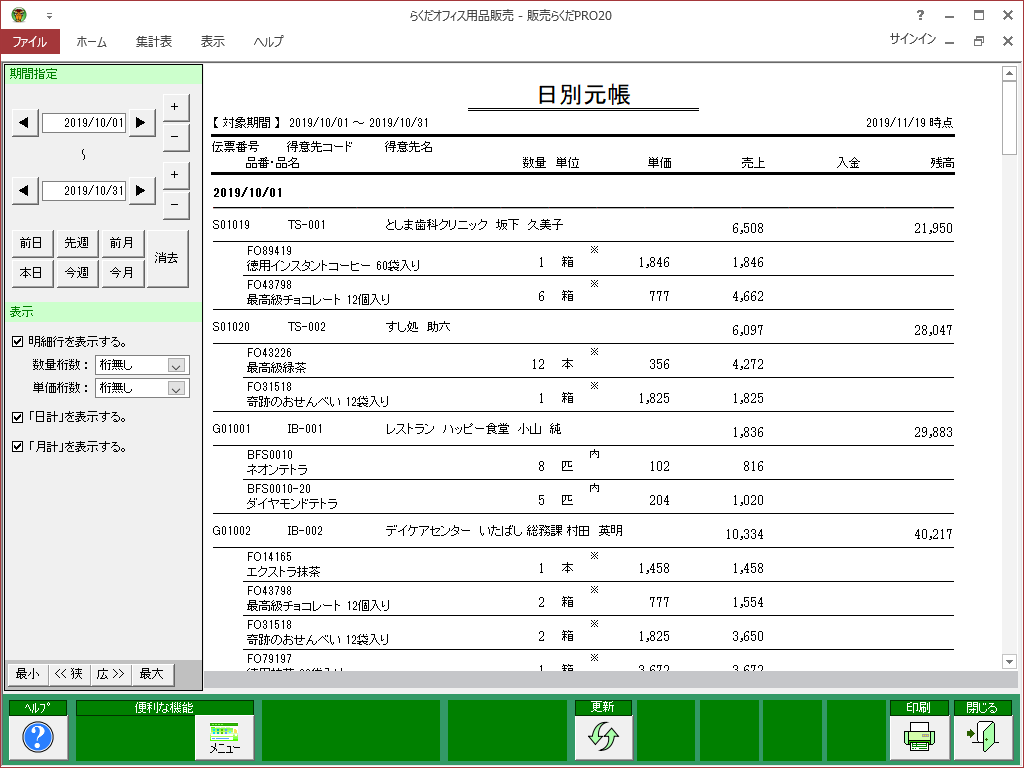Image resolution: width=1024 pixels, height=768 pixels.
Task: Step start date forward with right arrow
Action: (x=141, y=122)
